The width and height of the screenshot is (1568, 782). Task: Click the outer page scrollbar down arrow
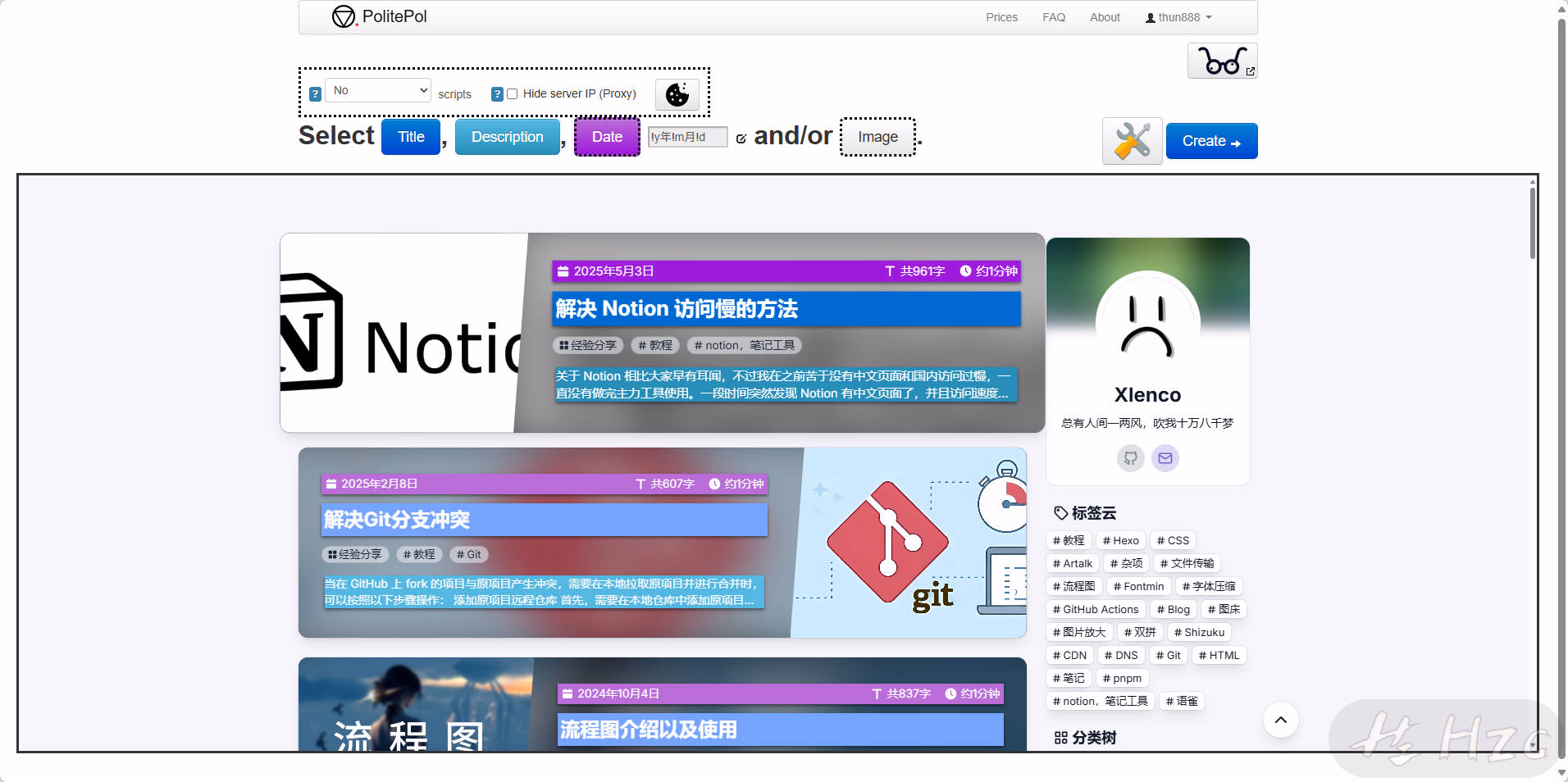(x=1561, y=773)
